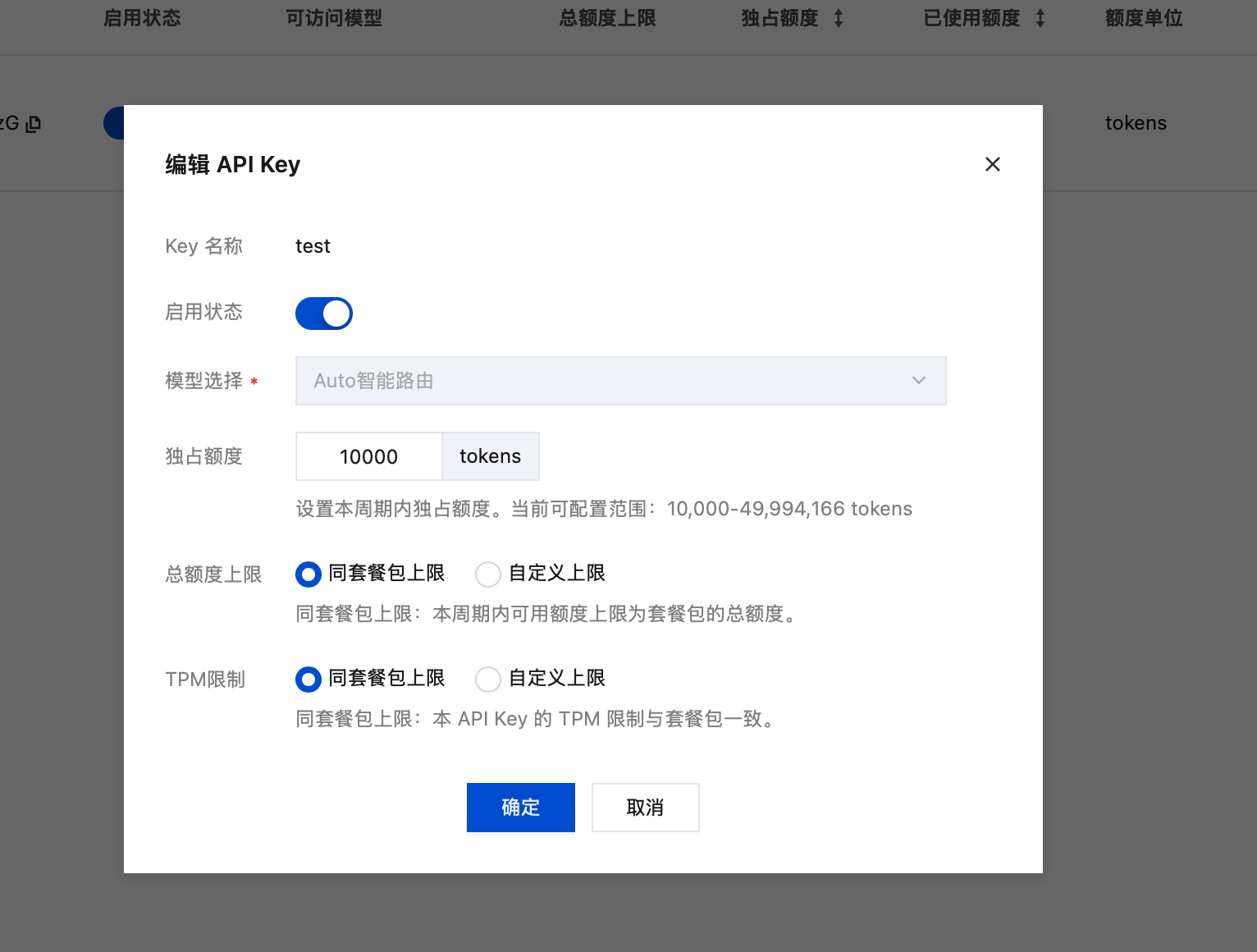
Task: Click the 取消 button
Action: pos(646,808)
